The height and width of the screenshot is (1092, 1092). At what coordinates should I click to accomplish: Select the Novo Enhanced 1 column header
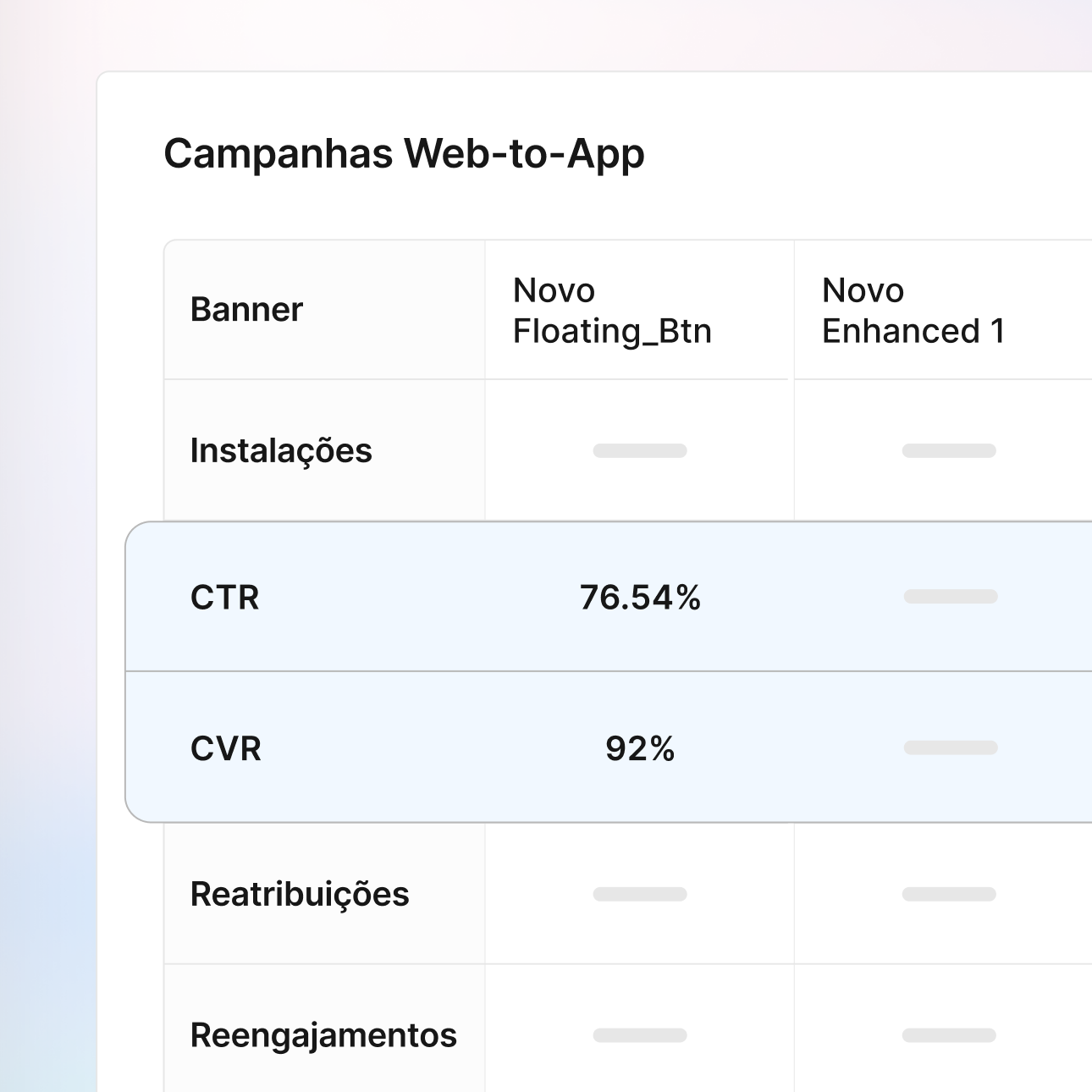click(913, 311)
